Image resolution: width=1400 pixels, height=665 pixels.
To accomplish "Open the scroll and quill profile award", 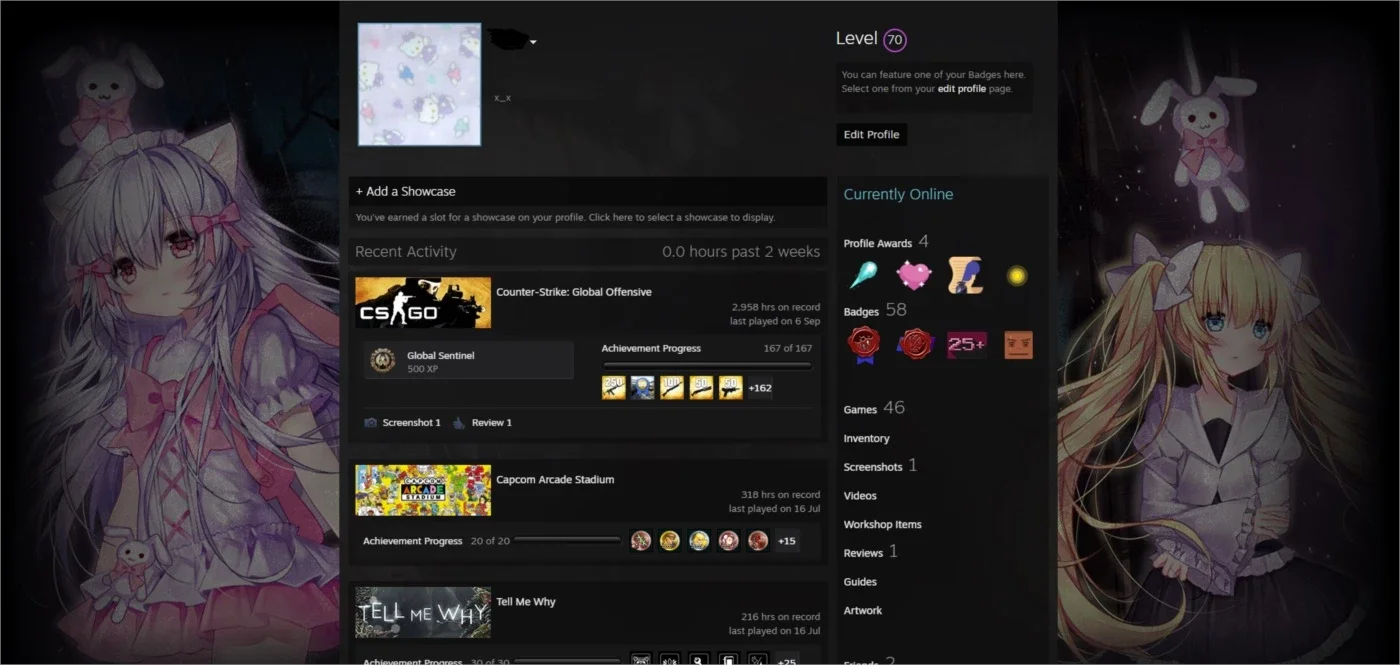I will pos(965,275).
